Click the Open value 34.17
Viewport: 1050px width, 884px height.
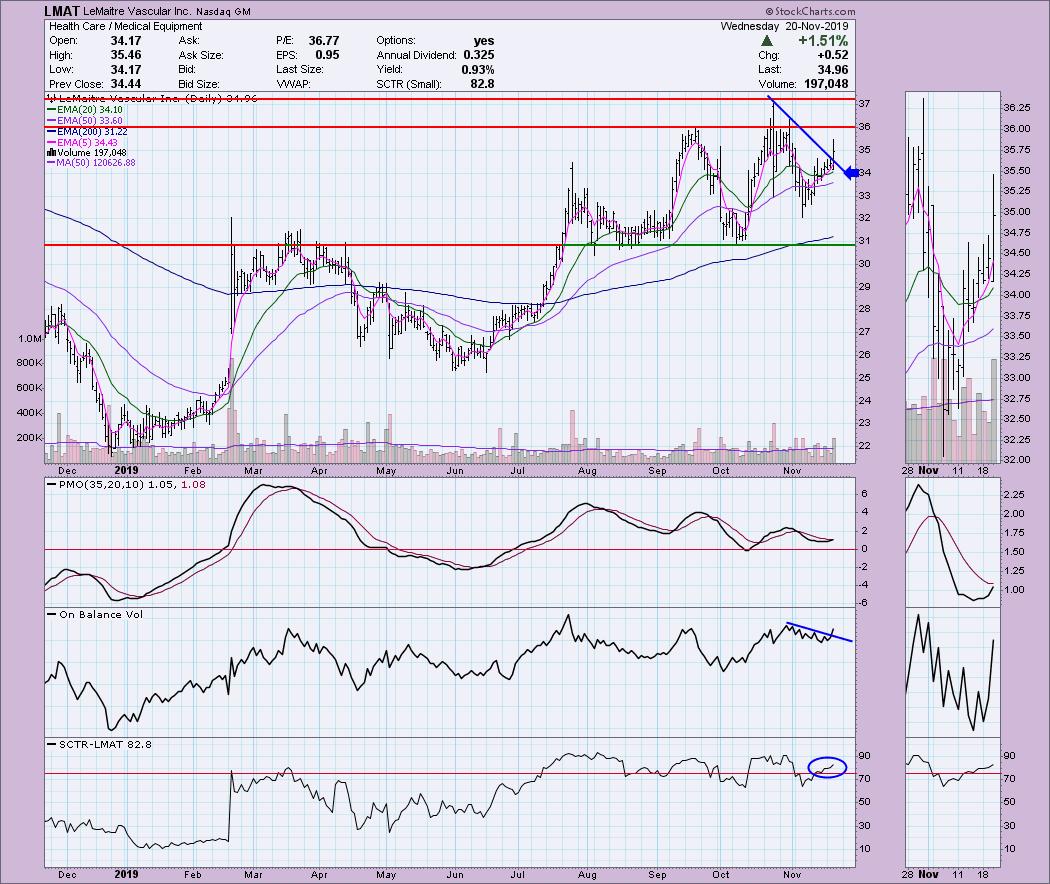[x=126, y=41]
